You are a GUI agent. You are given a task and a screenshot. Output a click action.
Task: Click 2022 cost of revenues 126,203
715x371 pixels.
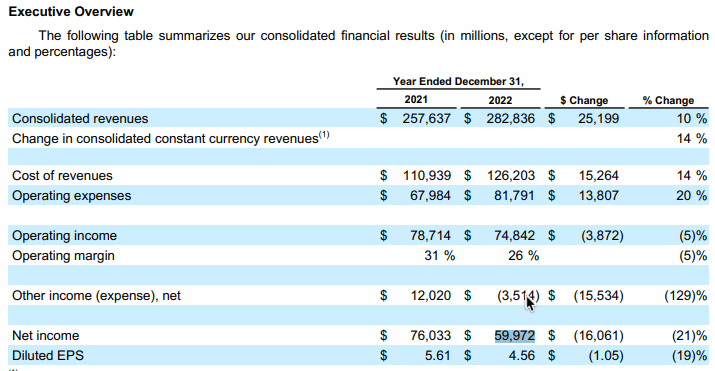pyautogui.click(x=511, y=175)
